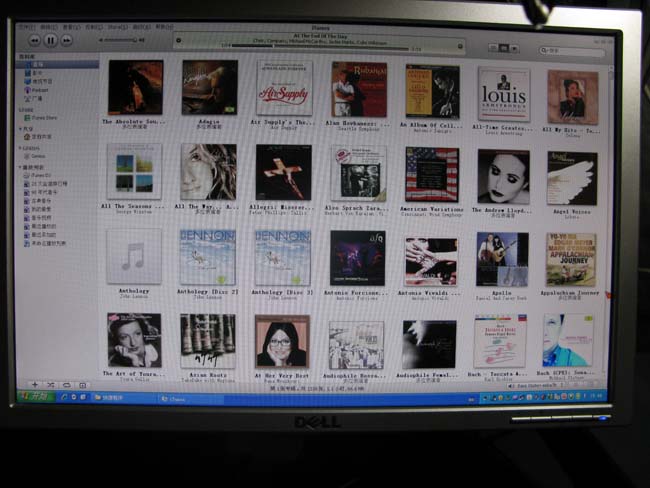This screenshot has width=650, height=488.
Task: Toggle repeat at the sidebar bottom
Action: pos(66,386)
